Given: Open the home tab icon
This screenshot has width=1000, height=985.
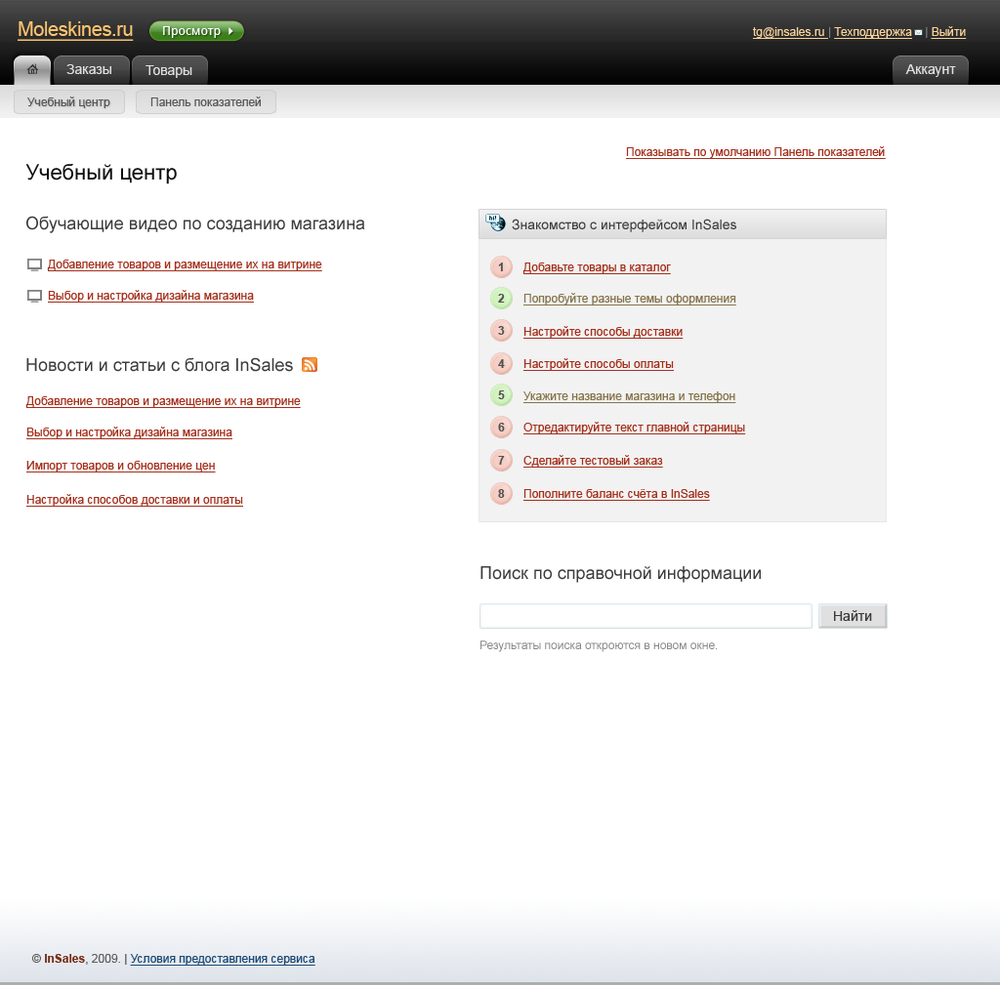Looking at the screenshot, I should point(33,70).
